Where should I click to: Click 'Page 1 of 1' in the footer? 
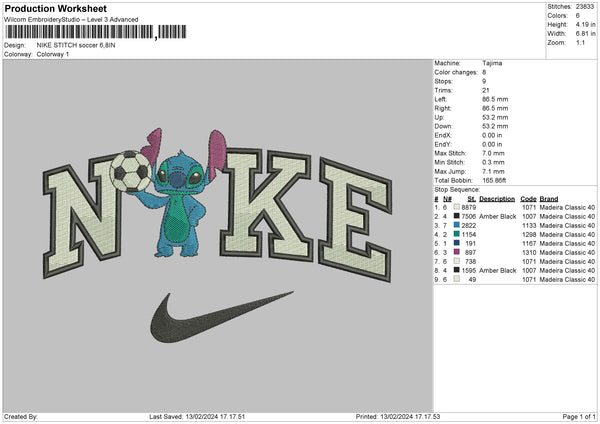(x=579, y=416)
